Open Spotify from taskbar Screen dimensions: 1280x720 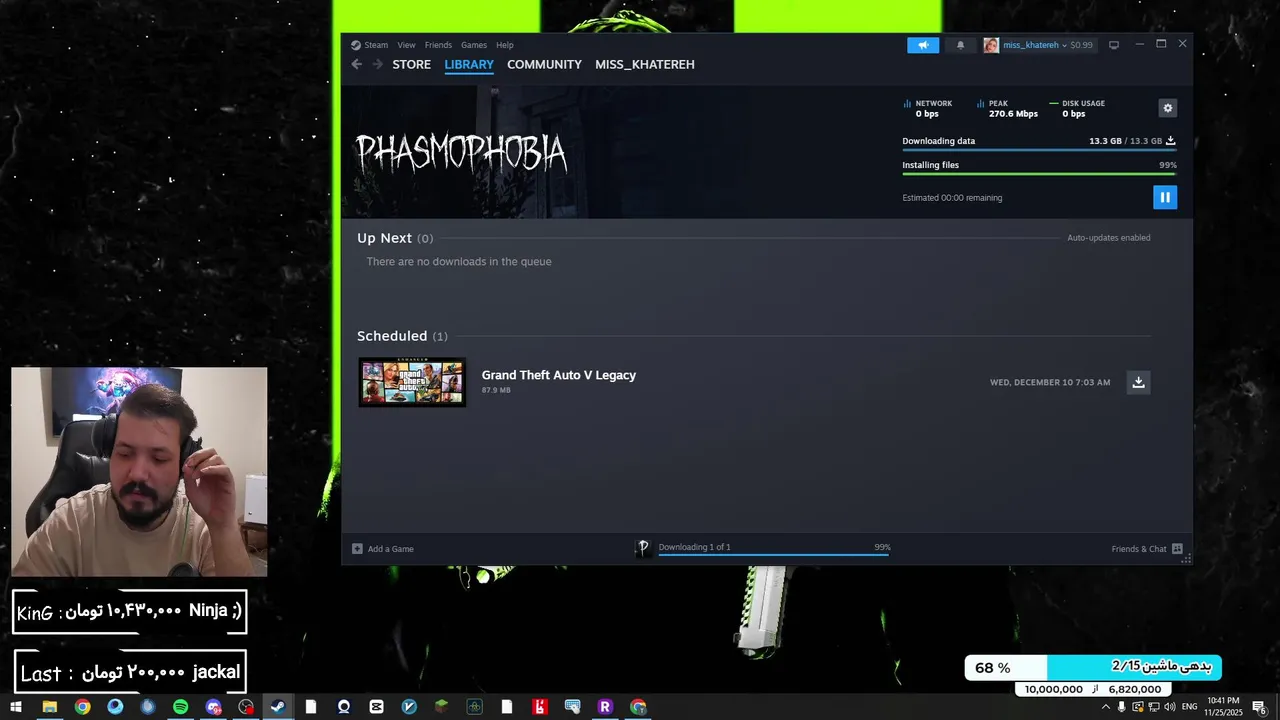click(180, 707)
